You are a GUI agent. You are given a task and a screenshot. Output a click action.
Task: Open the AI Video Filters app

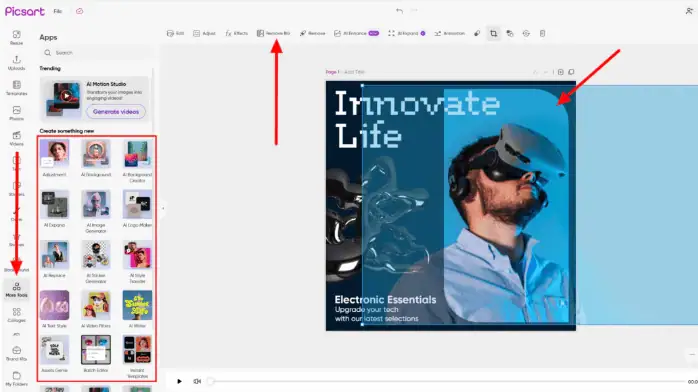coord(96,309)
